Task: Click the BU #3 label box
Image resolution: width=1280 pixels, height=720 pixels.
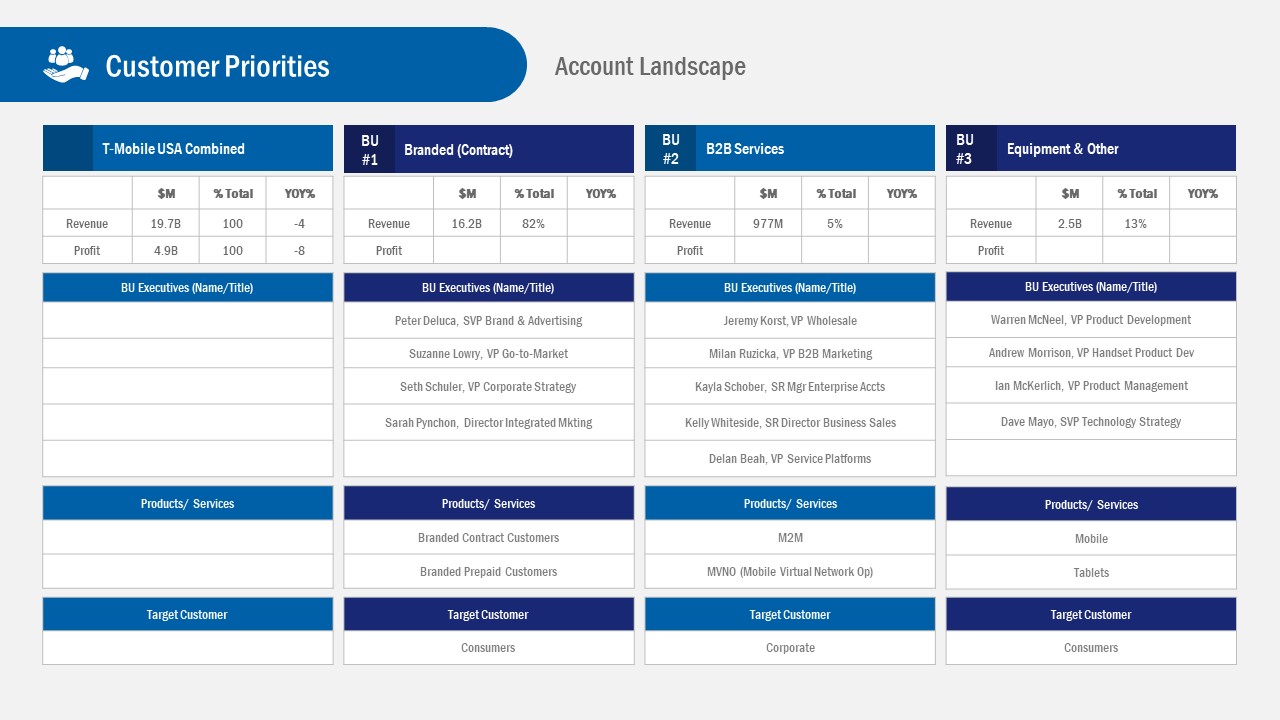Action: (971, 148)
